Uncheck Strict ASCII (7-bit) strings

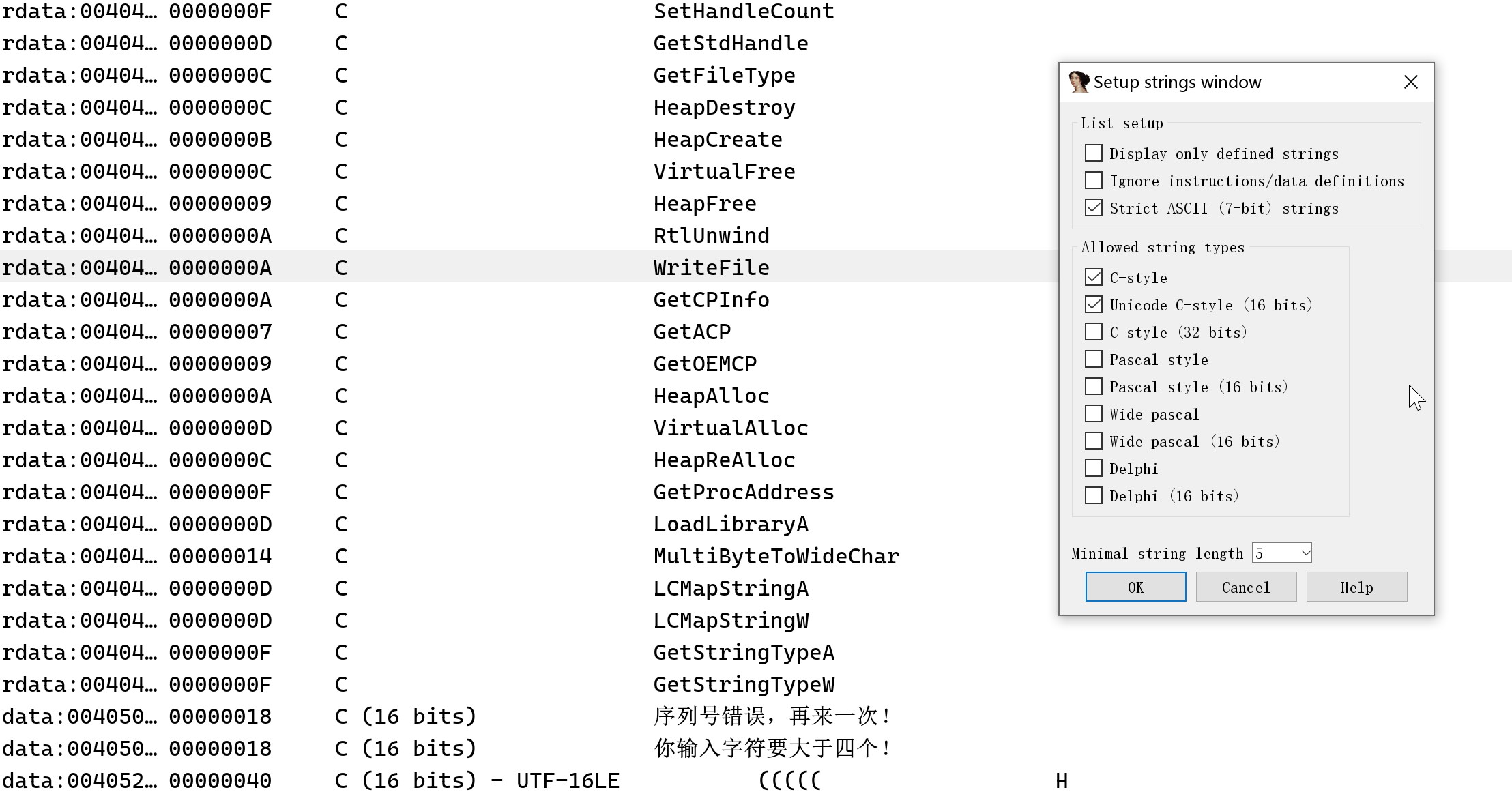point(1094,208)
